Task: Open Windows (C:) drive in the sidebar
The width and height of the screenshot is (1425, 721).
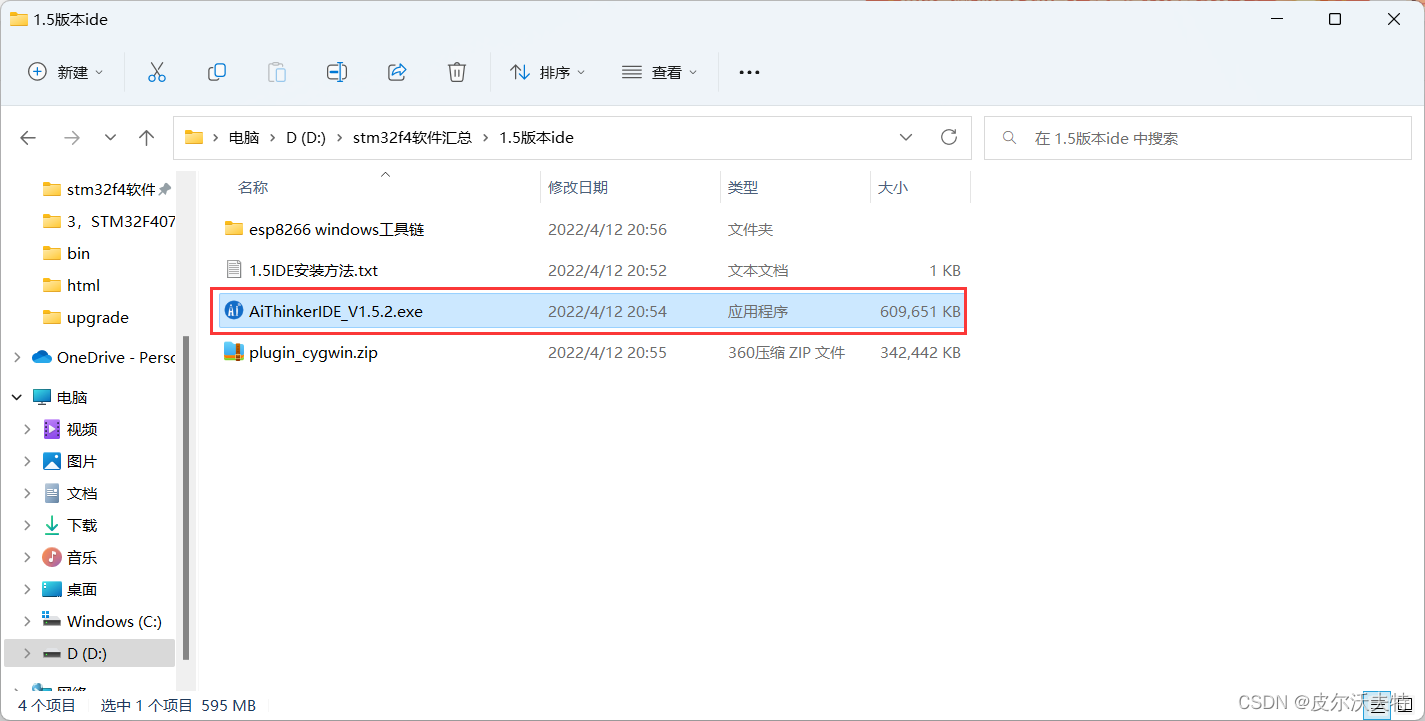Action: [x=114, y=621]
